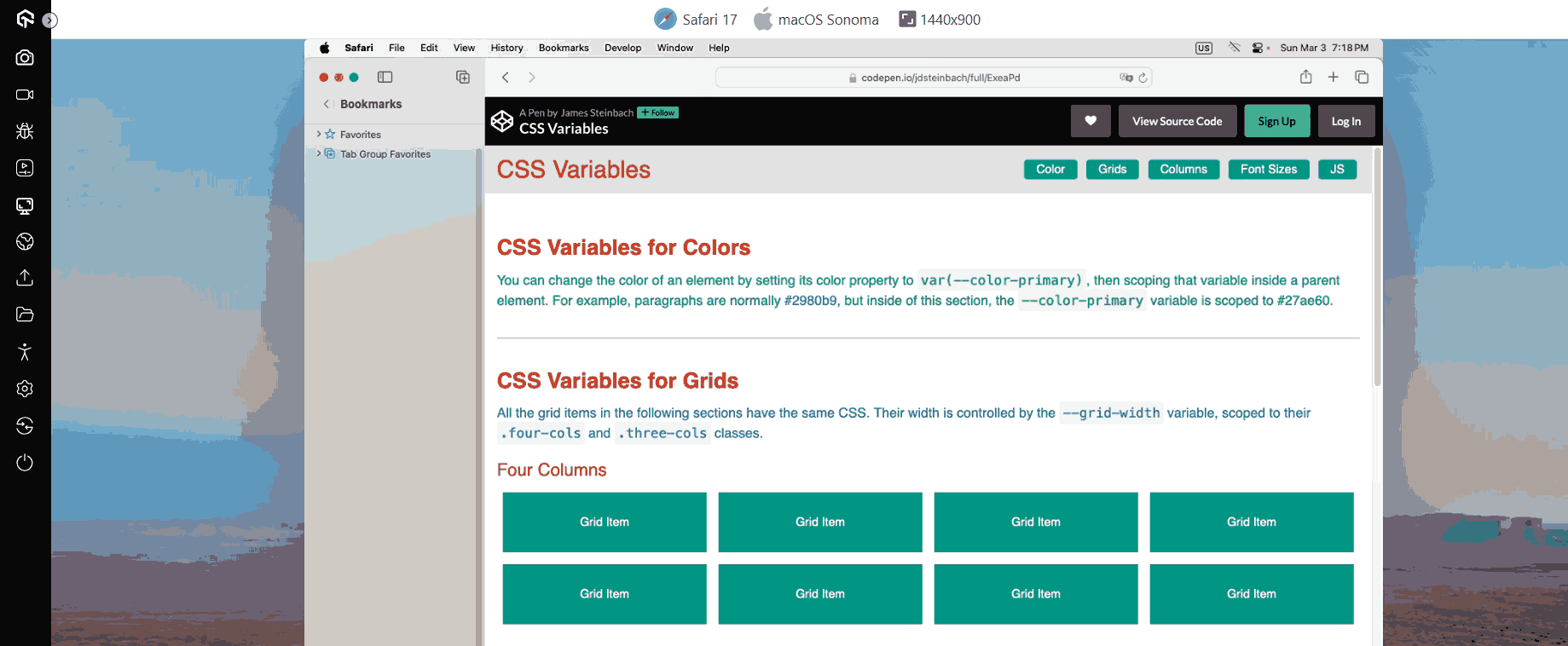The width and height of the screenshot is (1568, 646).
Task: Click the last Grid Item in second row
Action: pos(1252,594)
